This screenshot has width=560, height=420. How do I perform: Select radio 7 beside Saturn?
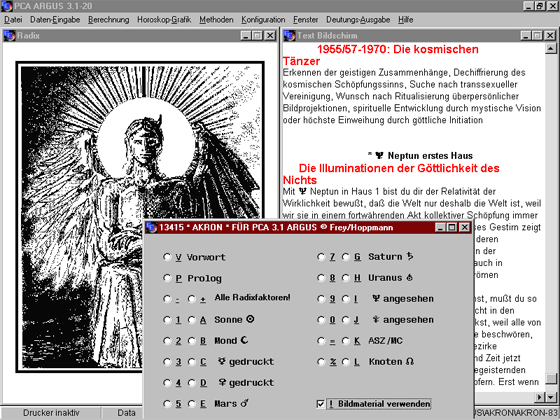(321, 257)
